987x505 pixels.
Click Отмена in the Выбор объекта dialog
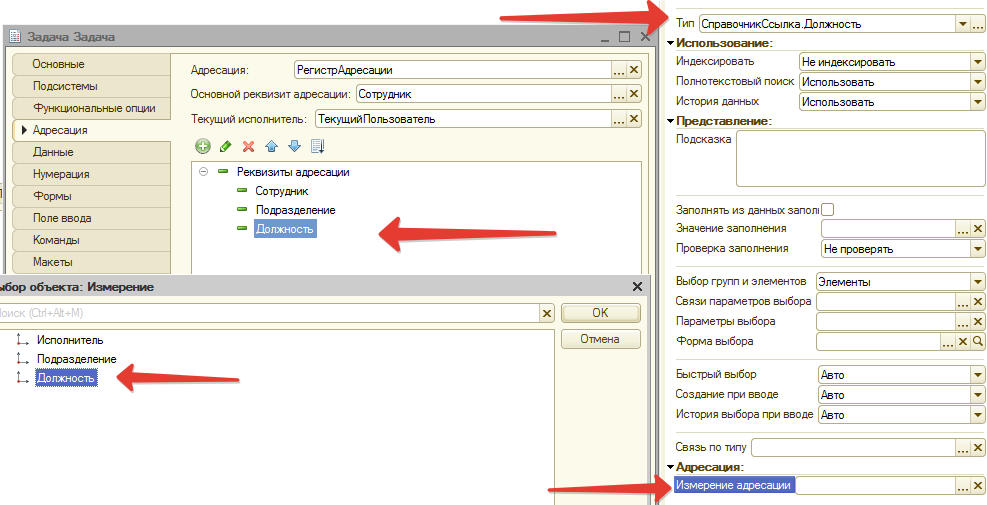[x=601, y=339]
